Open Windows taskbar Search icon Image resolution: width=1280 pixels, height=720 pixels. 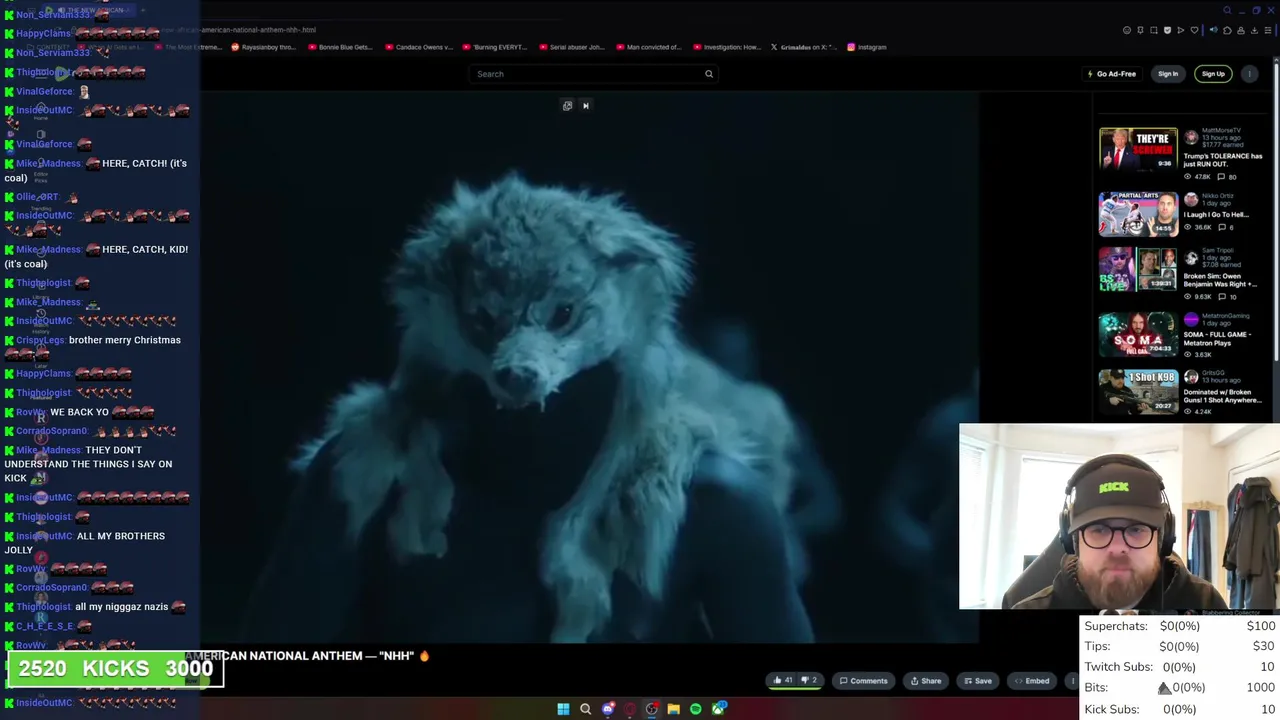click(585, 709)
